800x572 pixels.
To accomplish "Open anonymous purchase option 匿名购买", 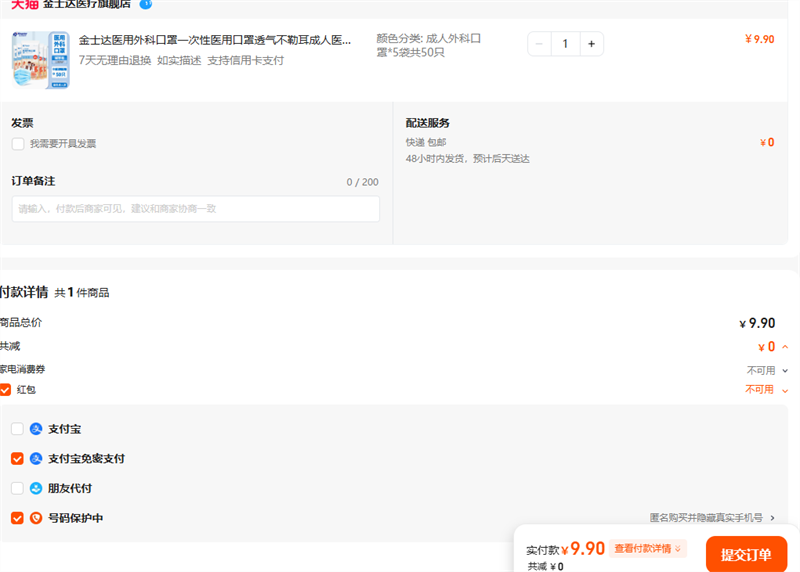I will point(711,518).
